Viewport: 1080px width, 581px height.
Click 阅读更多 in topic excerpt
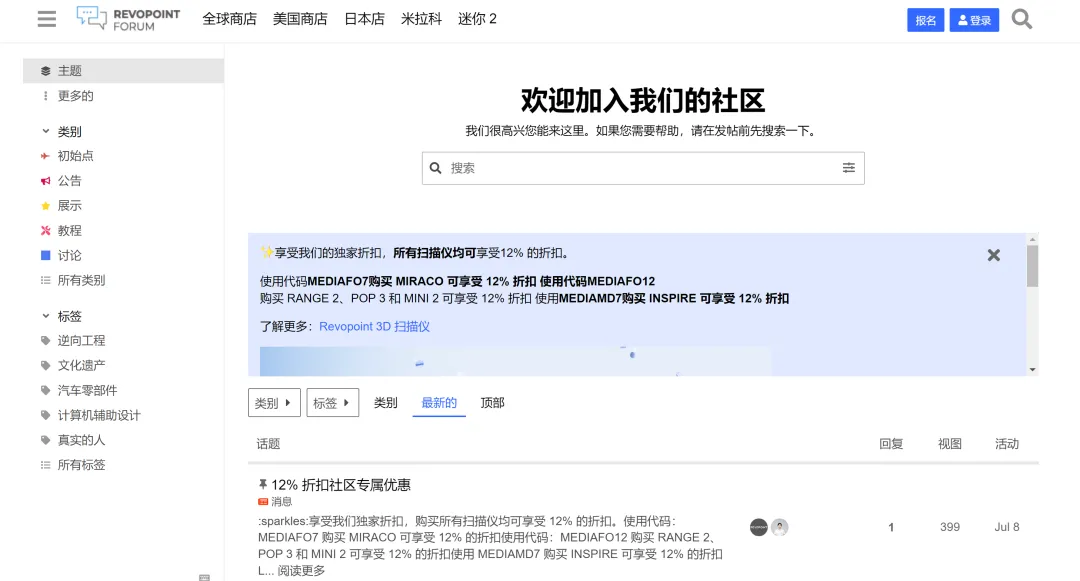(x=301, y=570)
